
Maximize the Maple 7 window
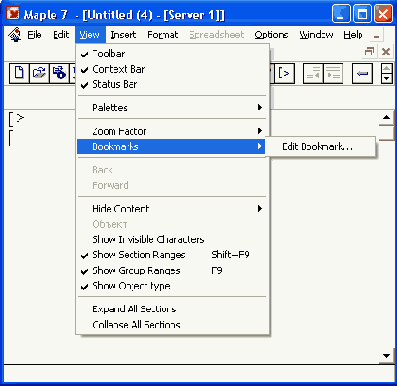click(362, 15)
